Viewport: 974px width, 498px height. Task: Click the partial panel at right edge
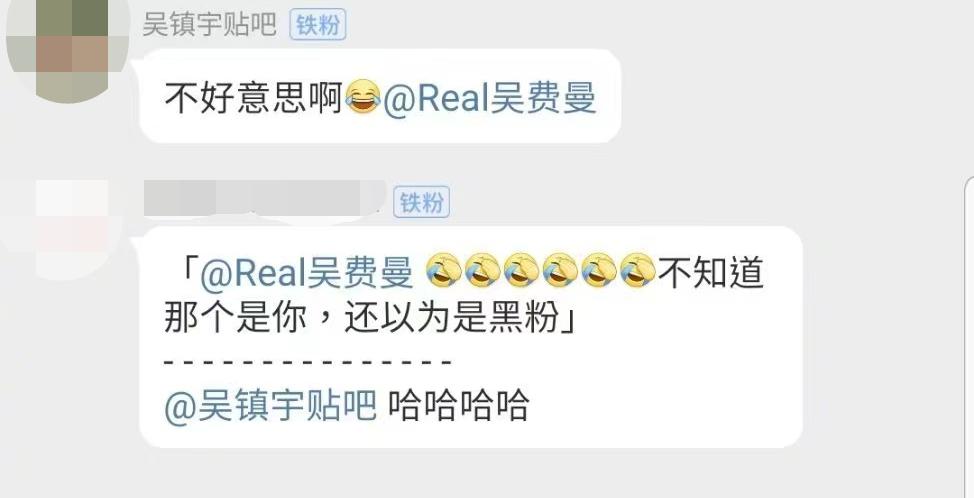pos(969,335)
